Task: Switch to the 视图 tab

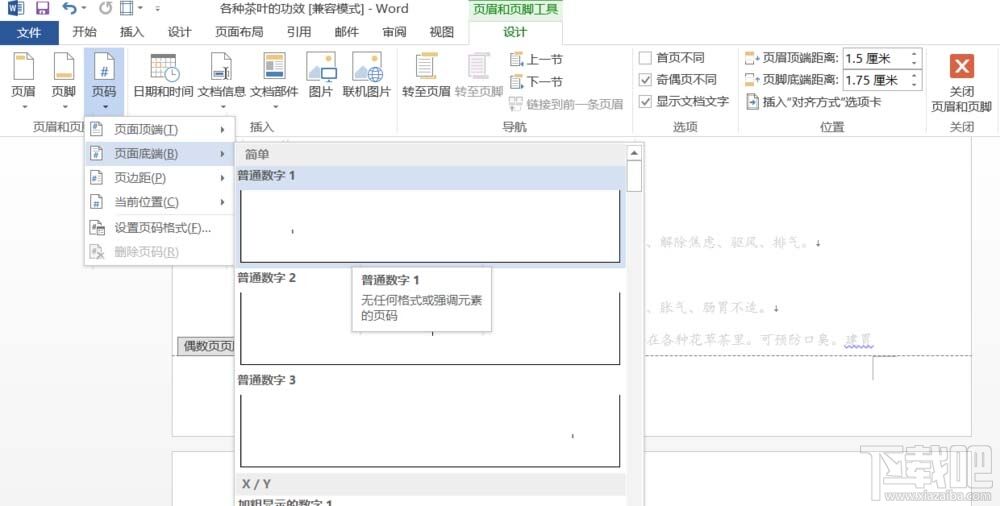Action: coord(441,32)
